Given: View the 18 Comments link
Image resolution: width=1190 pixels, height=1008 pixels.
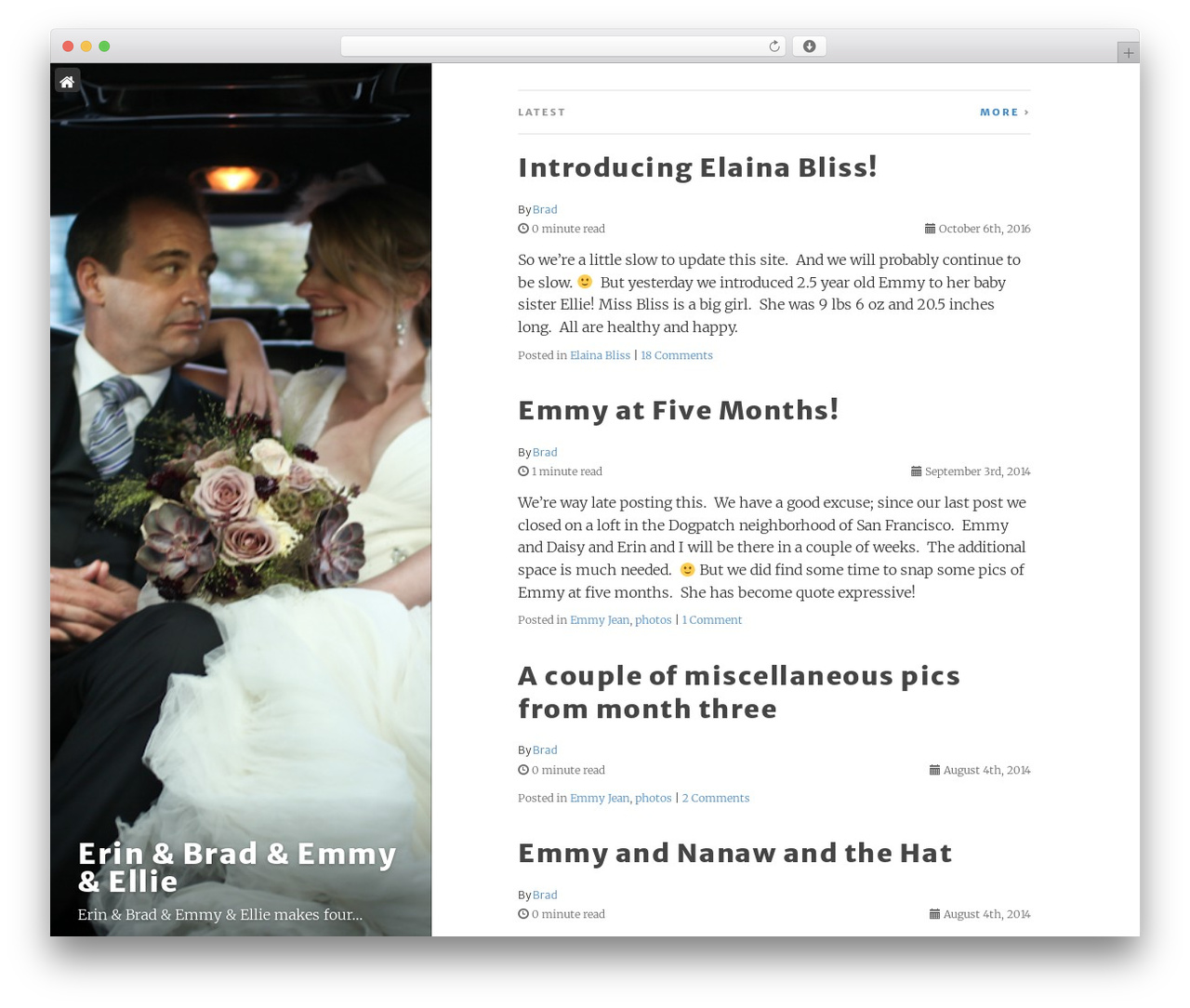Looking at the screenshot, I should click(x=677, y=355).
